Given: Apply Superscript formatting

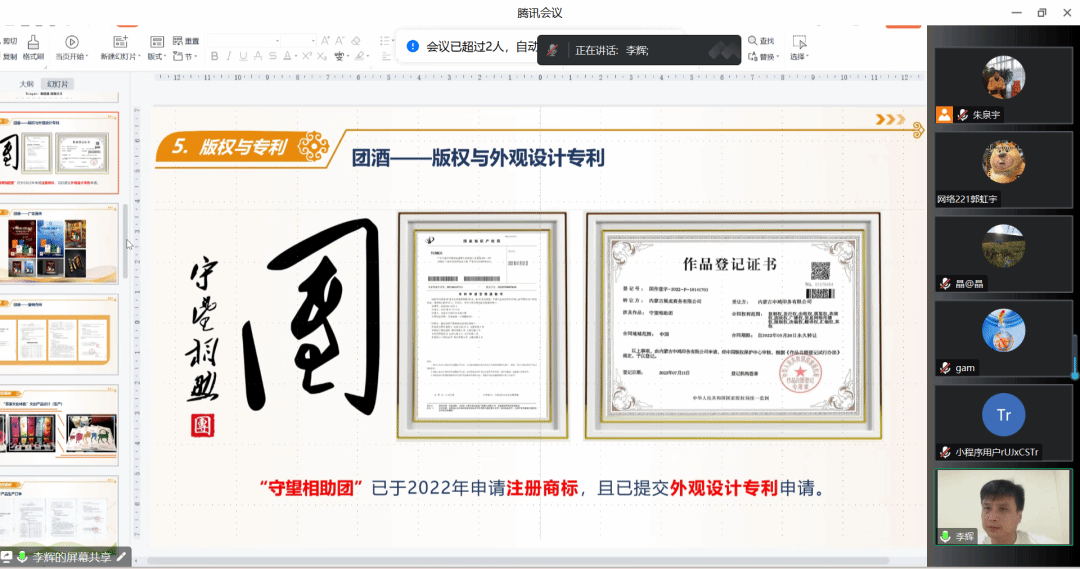Looking at the screenshot, I should (307, 56).
